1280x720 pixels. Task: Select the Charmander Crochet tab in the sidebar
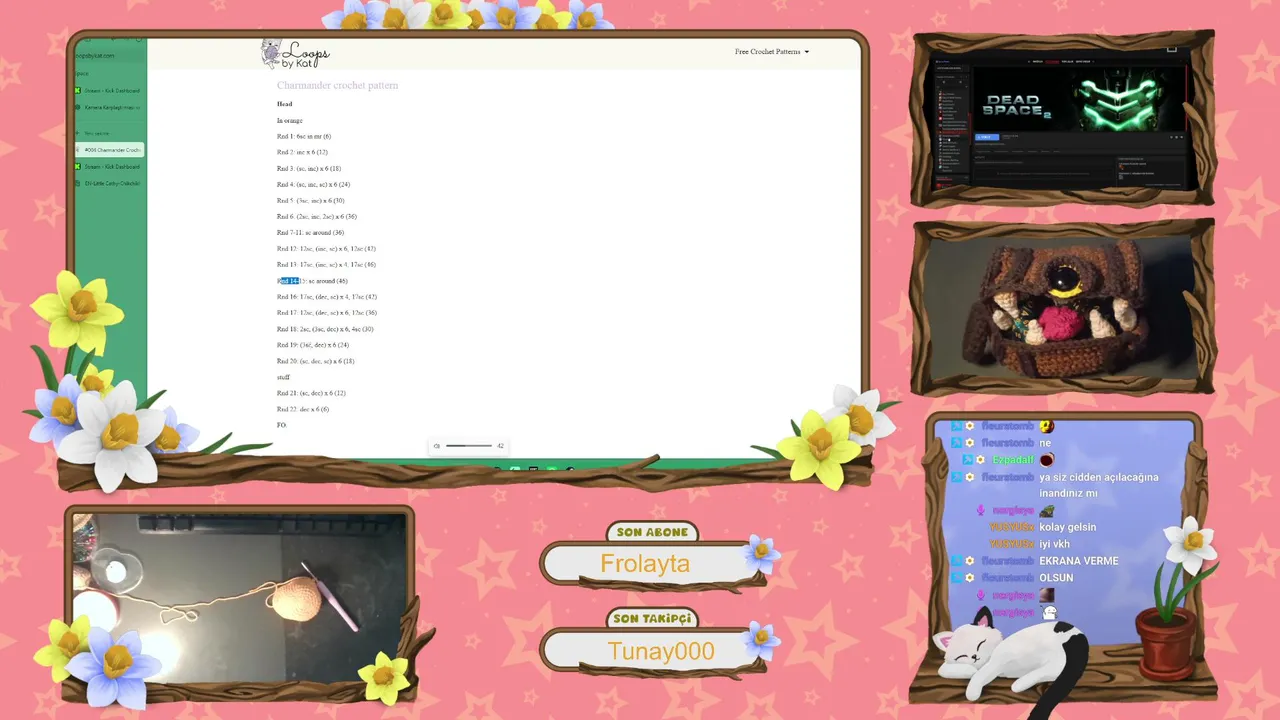pyautogui.click(x=109, y=150)
